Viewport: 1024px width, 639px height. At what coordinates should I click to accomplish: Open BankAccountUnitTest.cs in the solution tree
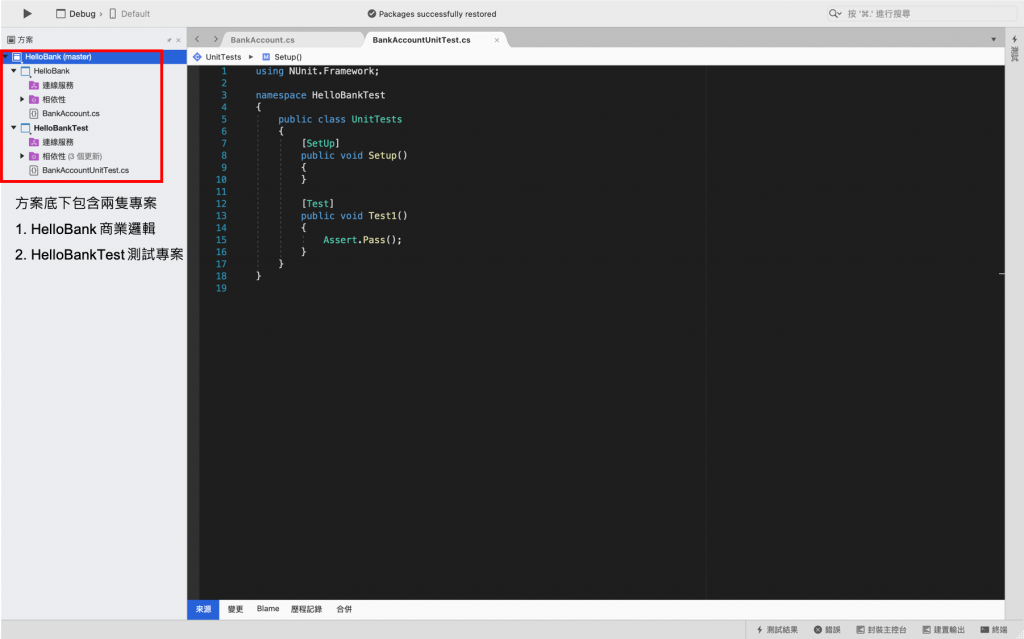coord(86,171)
